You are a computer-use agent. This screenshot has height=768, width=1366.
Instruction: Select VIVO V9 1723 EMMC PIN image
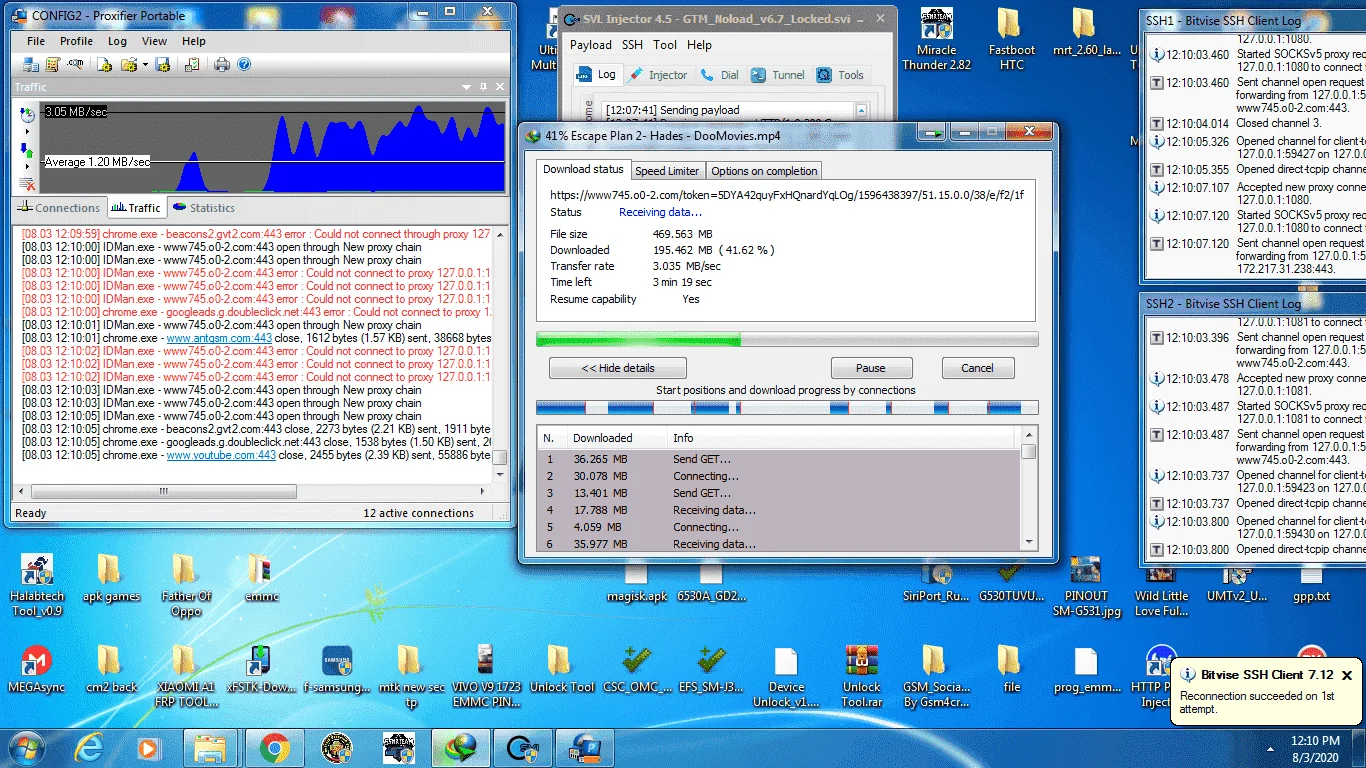click(485, 677)
